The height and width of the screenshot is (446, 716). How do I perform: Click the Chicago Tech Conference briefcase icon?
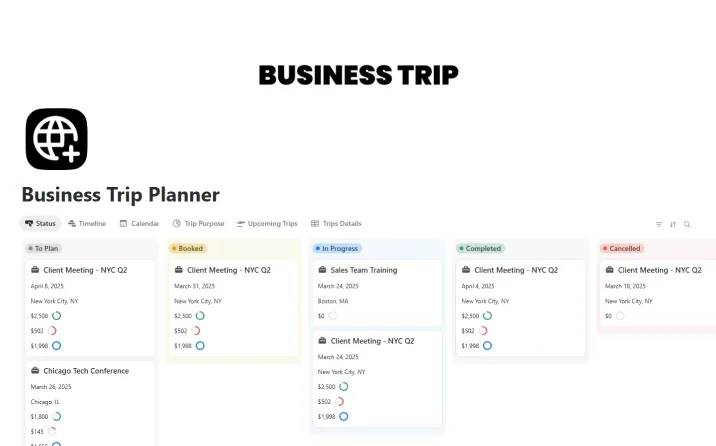point(34,371)
